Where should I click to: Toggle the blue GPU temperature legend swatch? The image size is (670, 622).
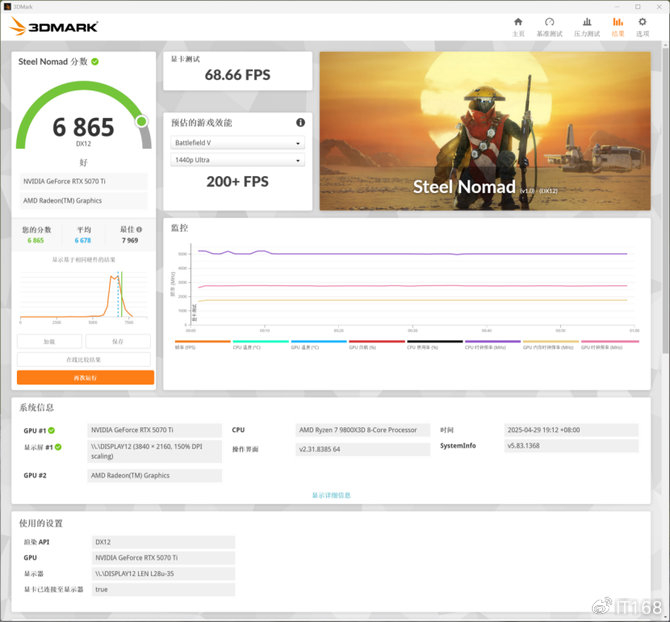coord(319,341)
